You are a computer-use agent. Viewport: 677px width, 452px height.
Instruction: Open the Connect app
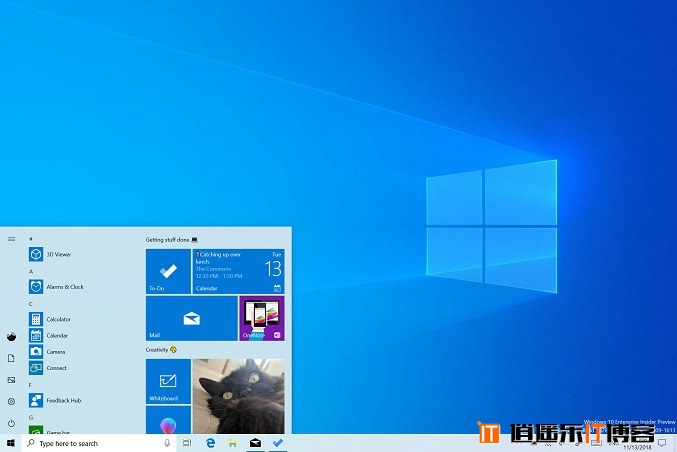coord(48,368)
